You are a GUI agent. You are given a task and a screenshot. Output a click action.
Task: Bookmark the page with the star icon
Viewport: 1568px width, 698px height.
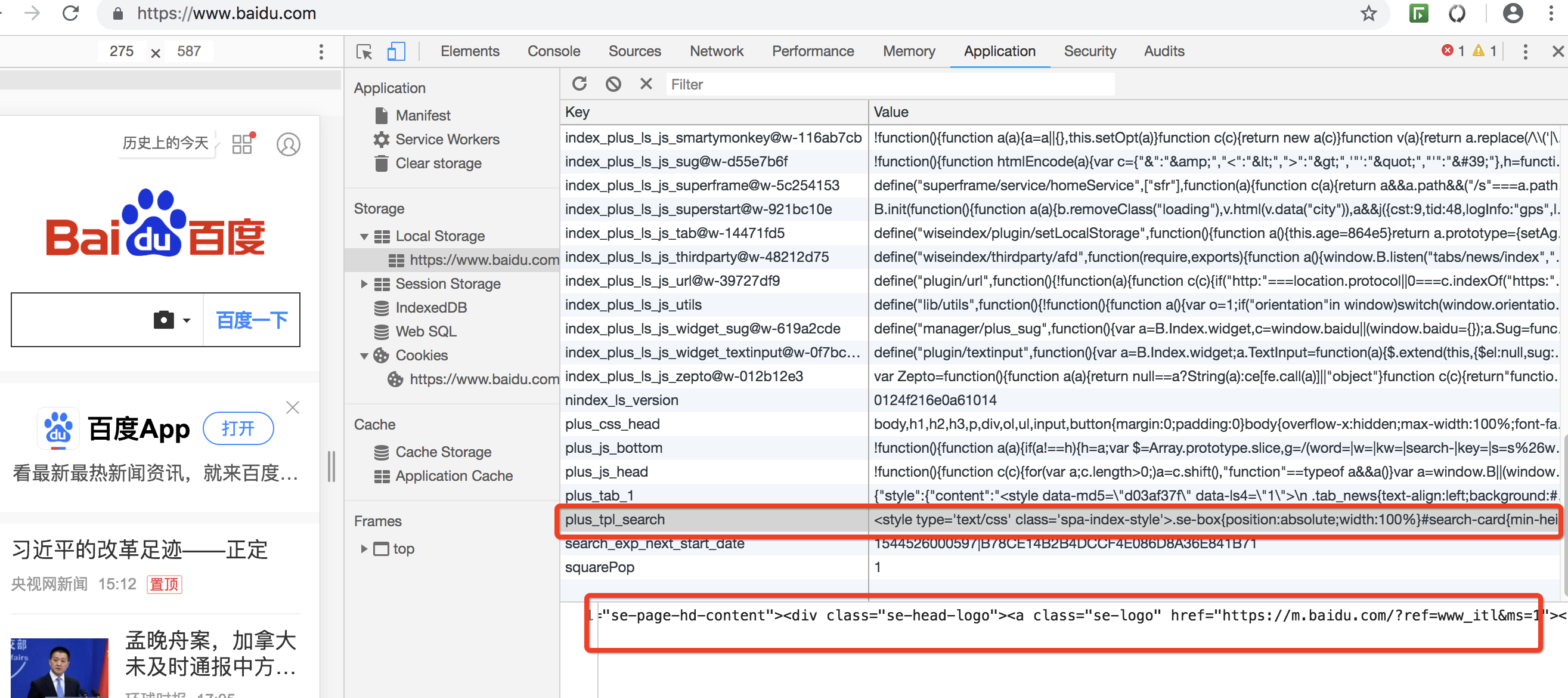(x=1368, y=13)
